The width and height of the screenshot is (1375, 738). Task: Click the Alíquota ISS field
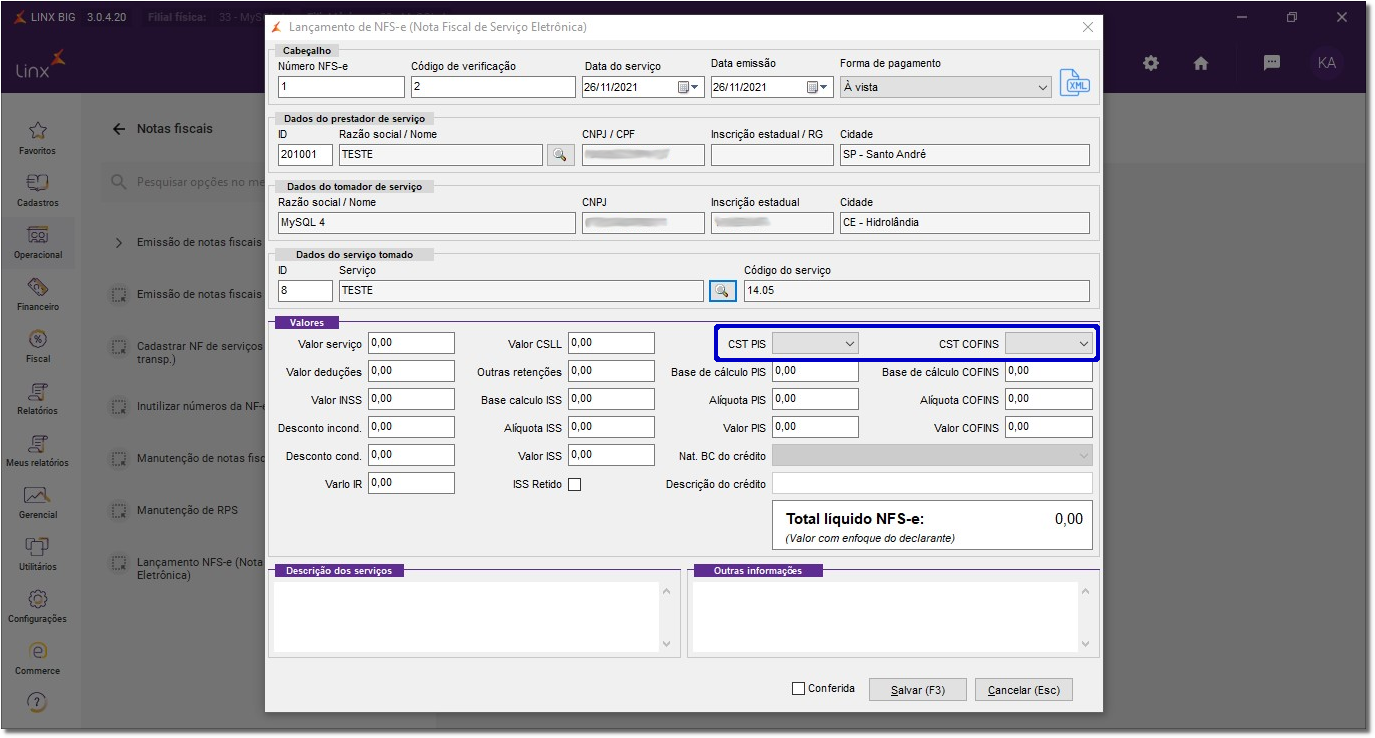point(611,427)
